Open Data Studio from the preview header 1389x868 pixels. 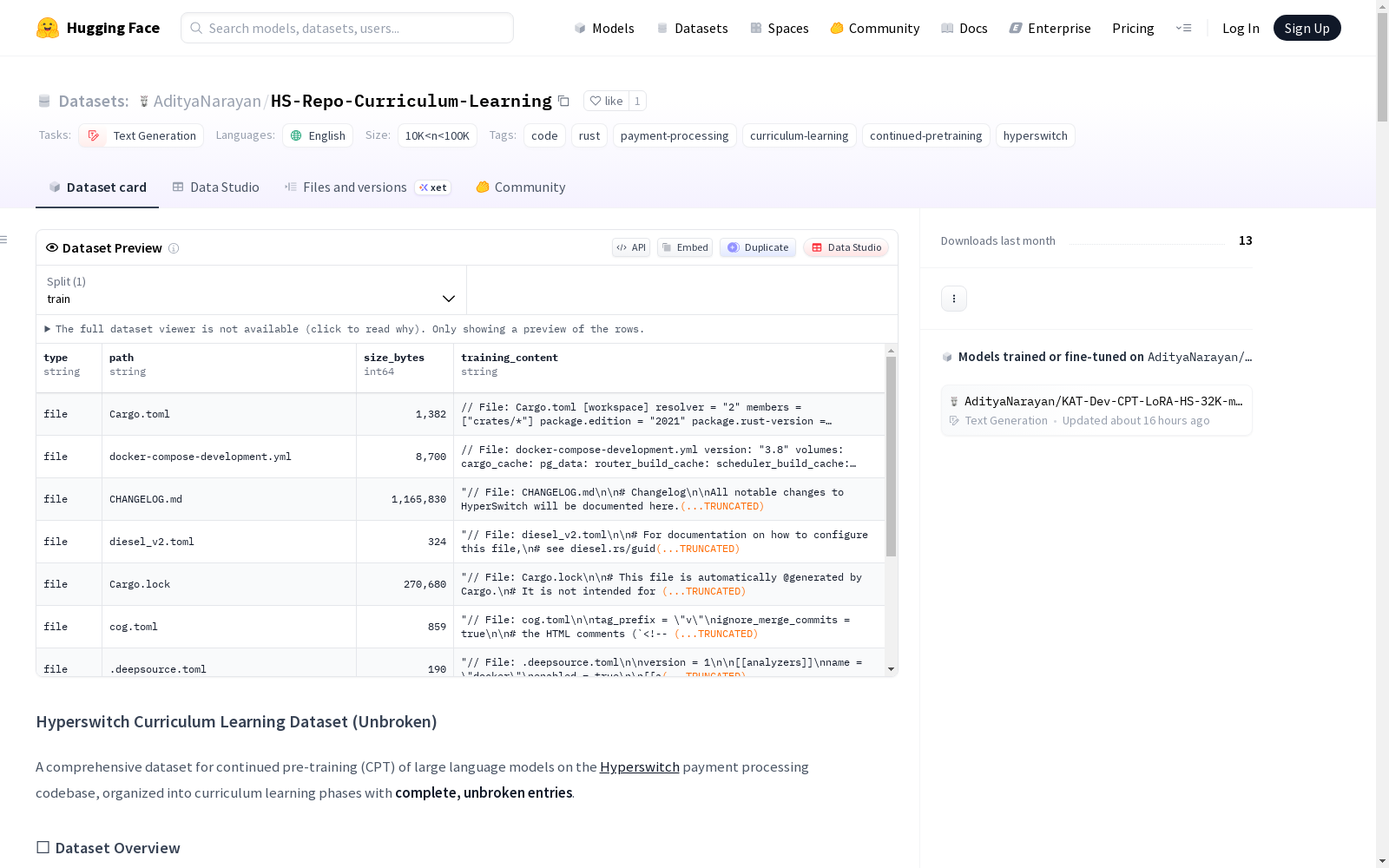coord(846,247)
